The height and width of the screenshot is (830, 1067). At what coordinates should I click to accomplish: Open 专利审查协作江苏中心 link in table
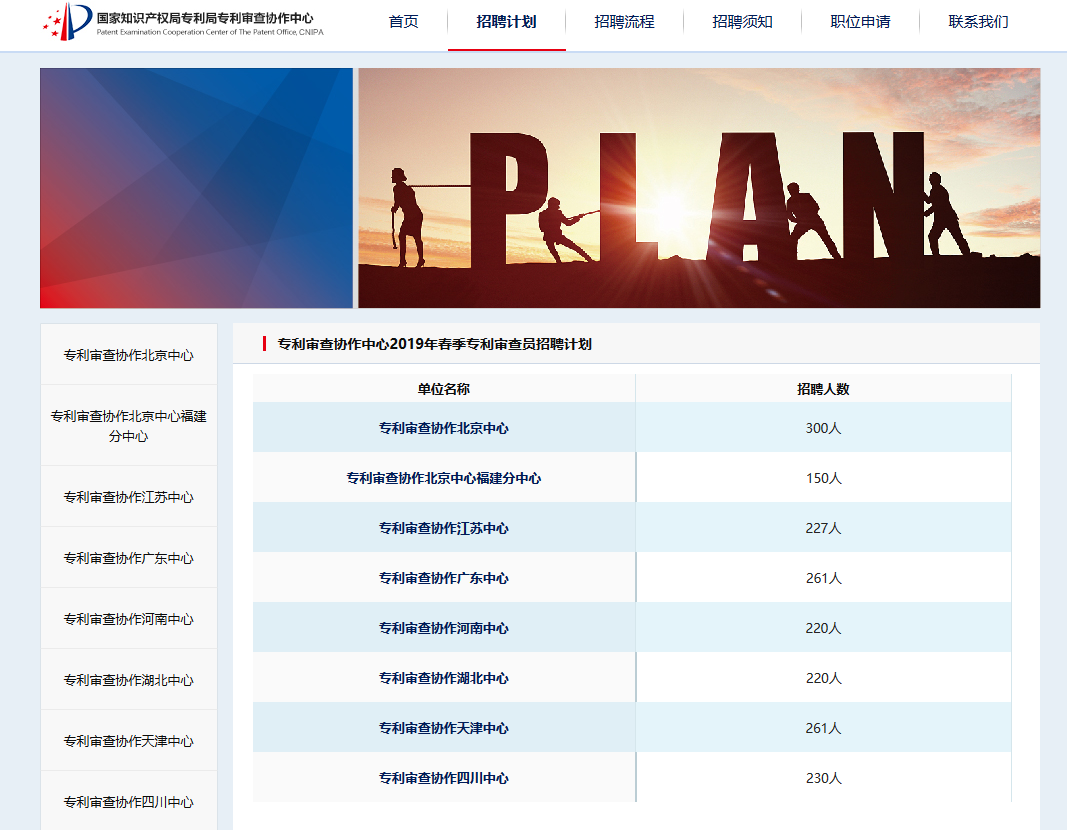click(x=444, y=528)
